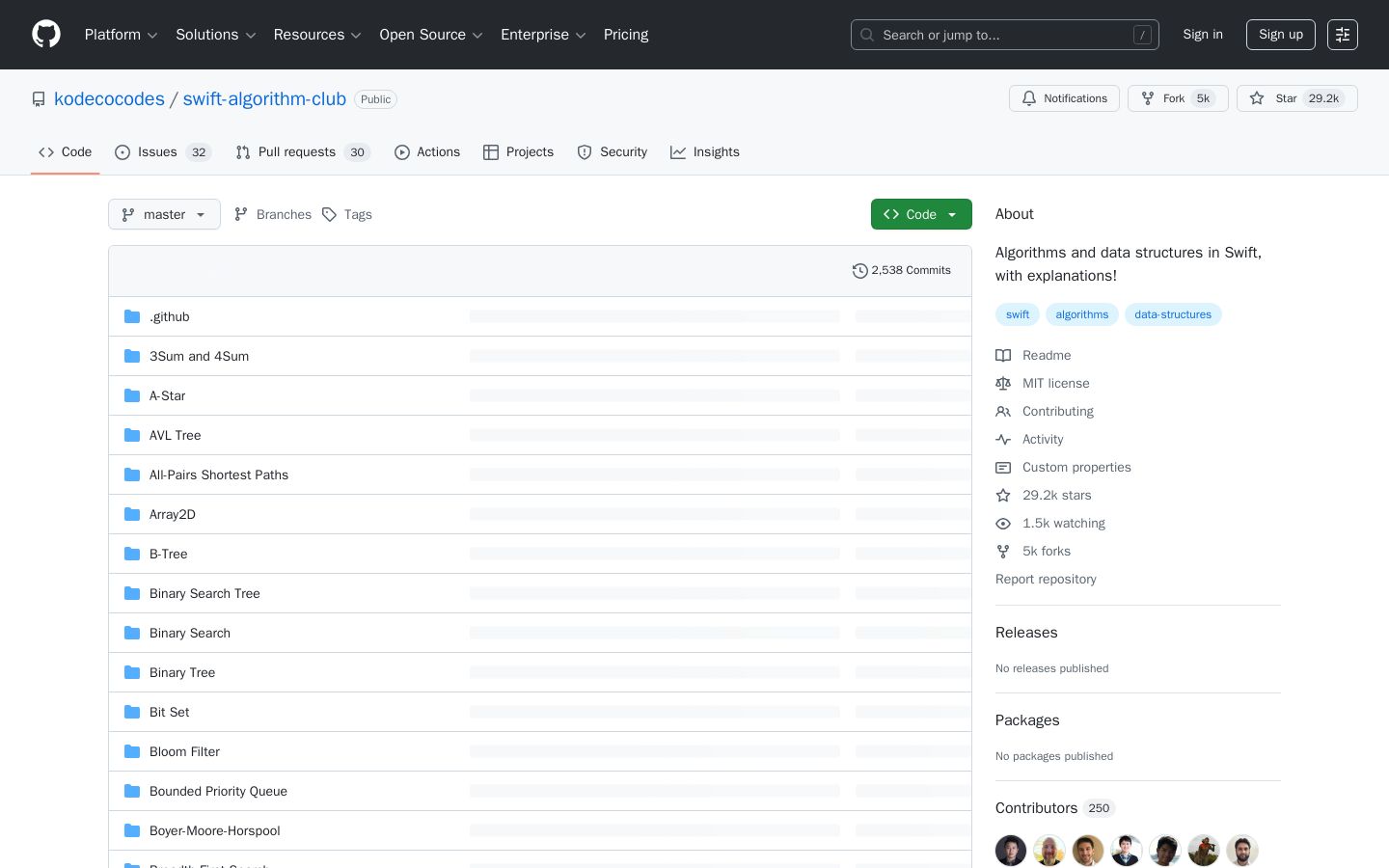Click the Sign in link

(1203, 35)
